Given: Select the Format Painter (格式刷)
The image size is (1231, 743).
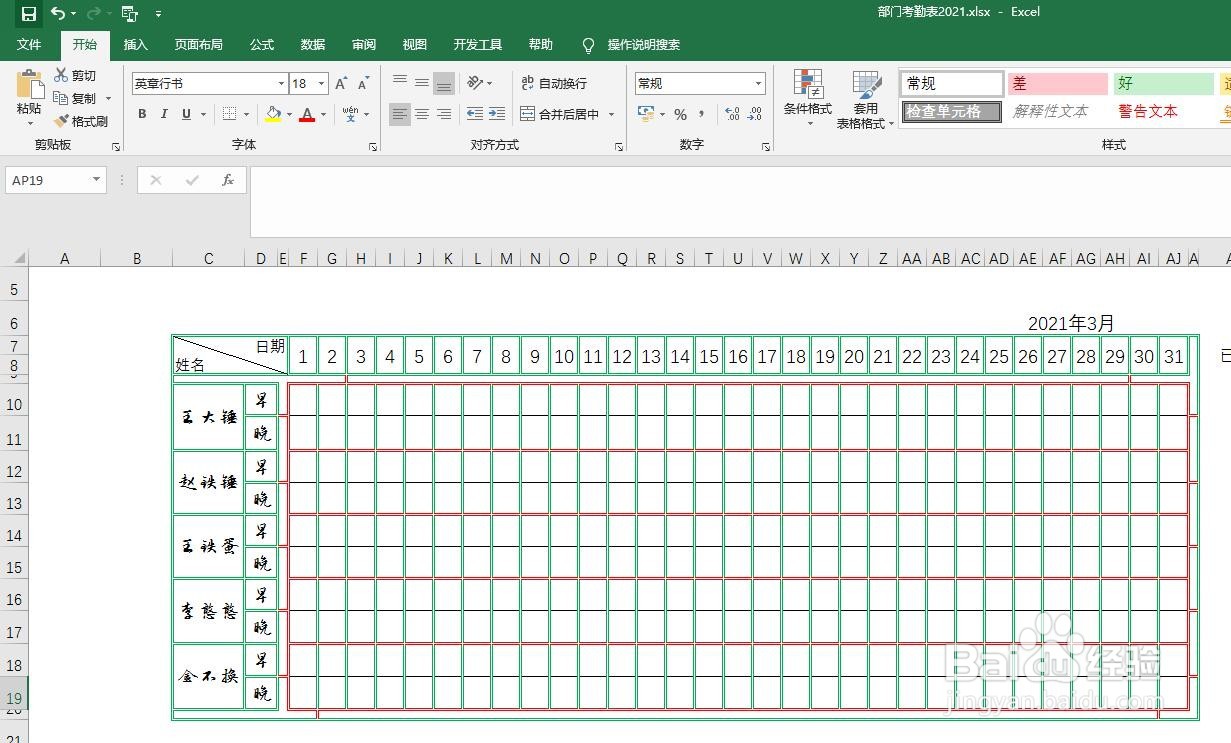Looking at the screenshot, I should [x=81, y=121].
